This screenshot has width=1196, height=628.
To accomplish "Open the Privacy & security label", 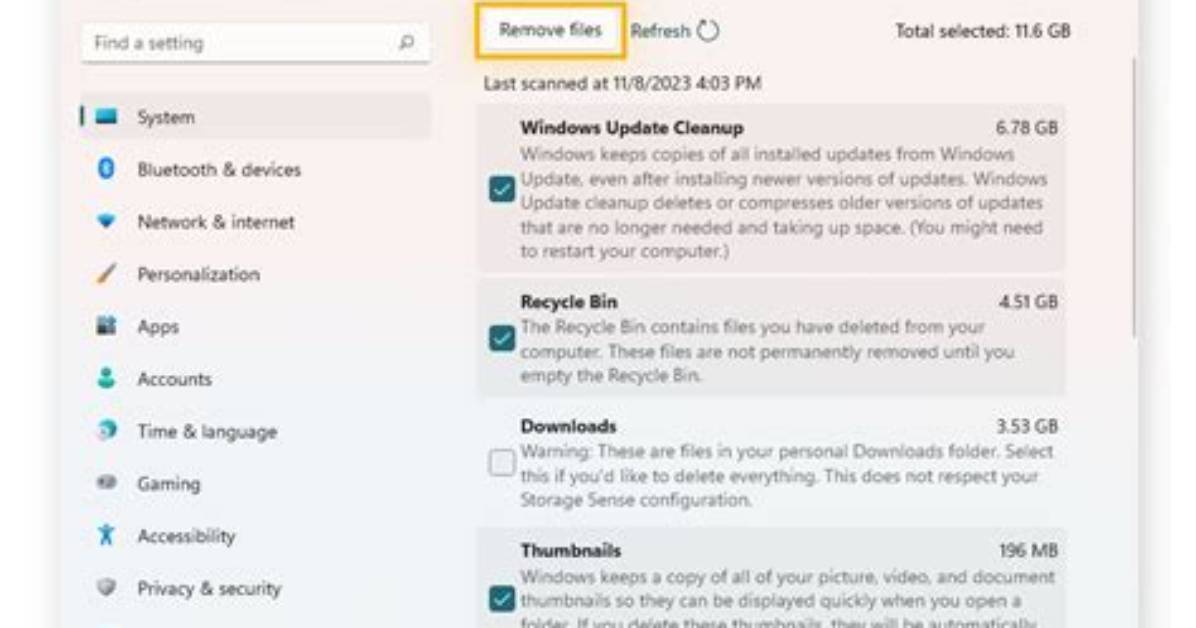I will [x=209, y=588].
